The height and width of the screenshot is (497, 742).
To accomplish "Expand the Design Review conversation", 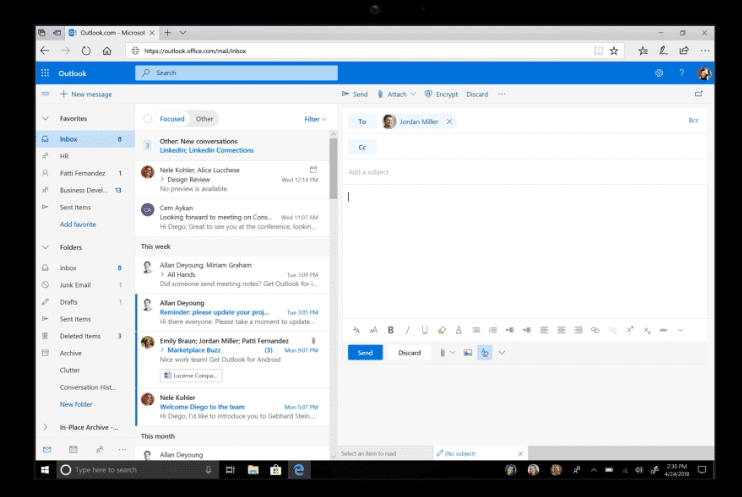I will pos(162,179).
